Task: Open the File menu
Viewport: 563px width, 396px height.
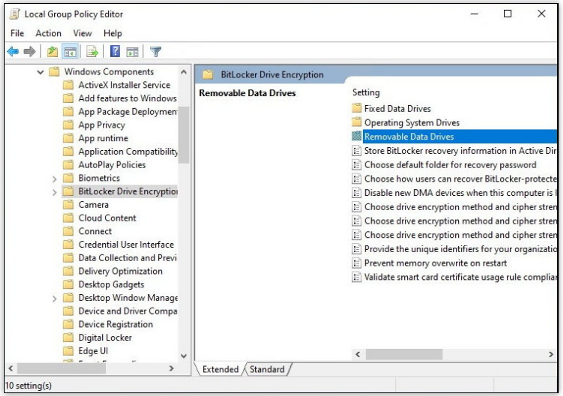Action: coord(17,33)
